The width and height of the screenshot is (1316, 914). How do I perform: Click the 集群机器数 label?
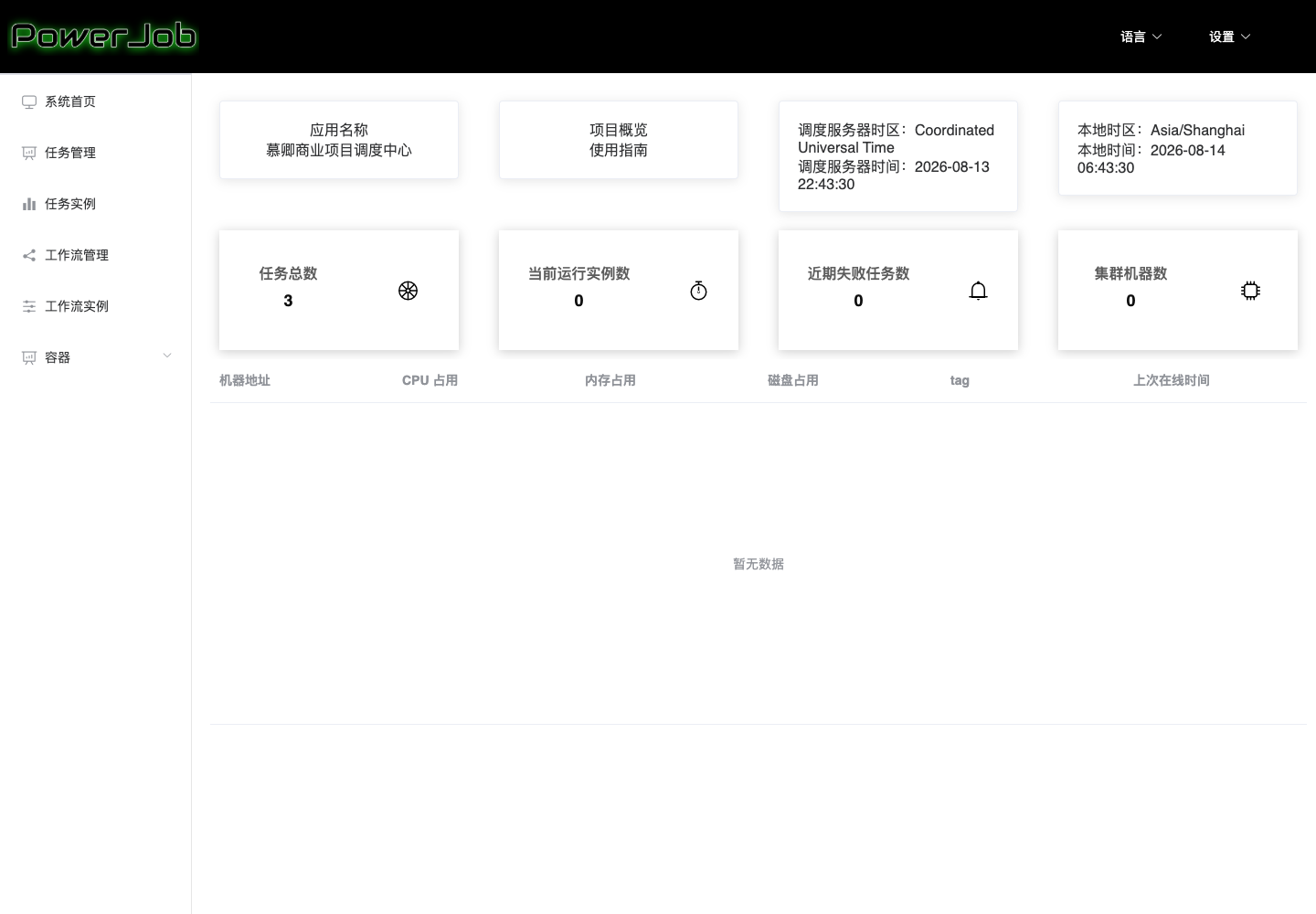tap(1130, 273)
